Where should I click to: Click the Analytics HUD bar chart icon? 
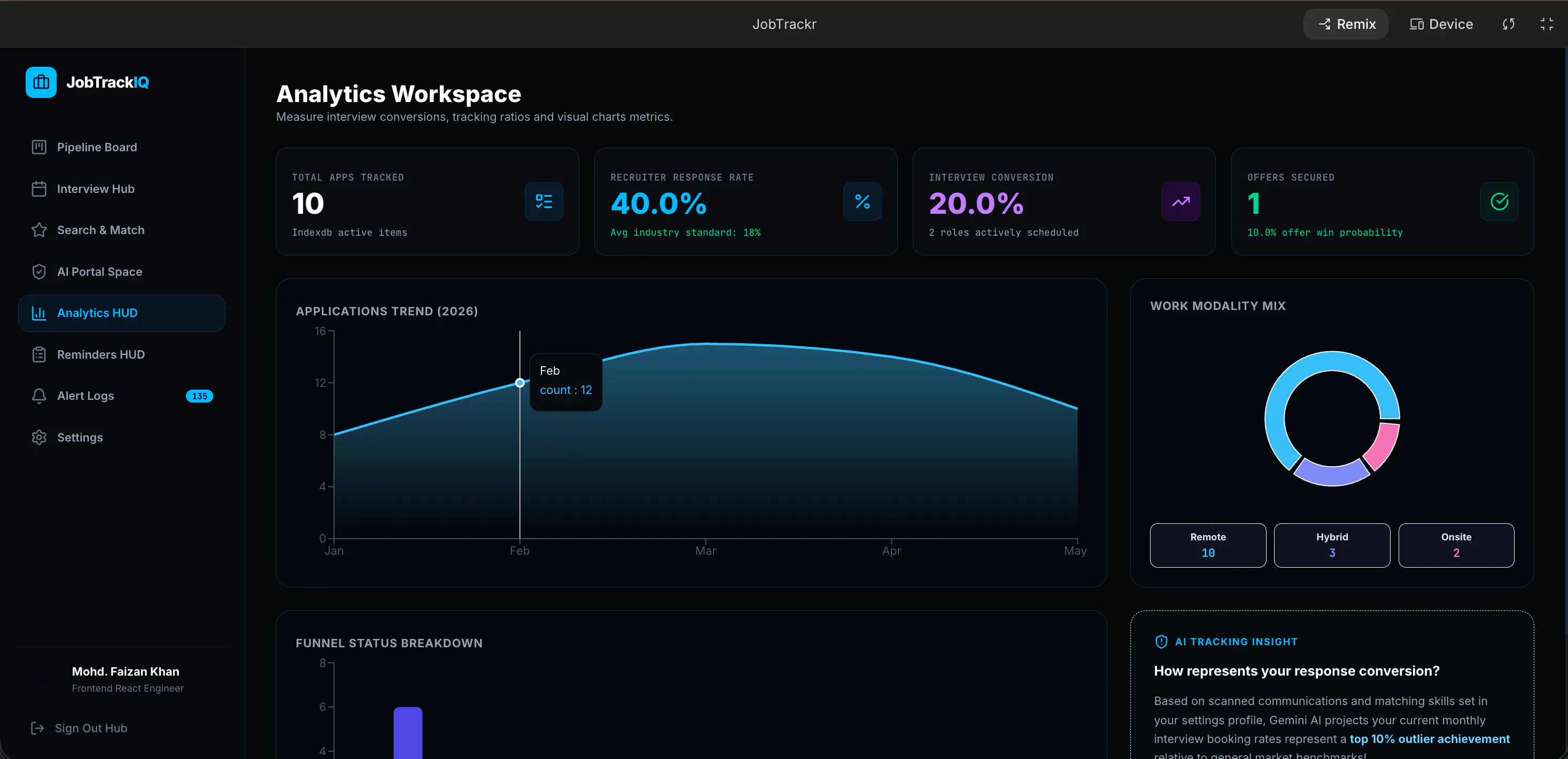pyautogui.click(x=39, y=313)
